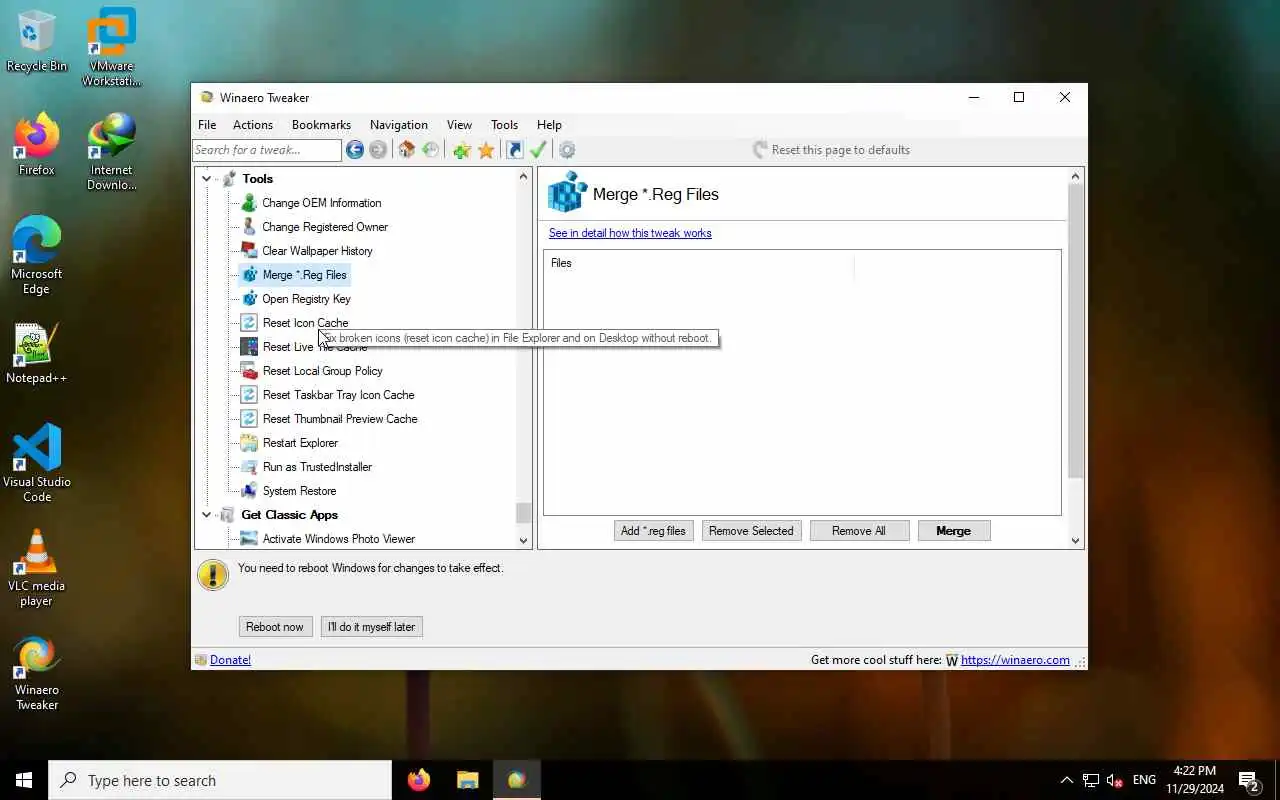The height and width of the screenshot is (800, 1280).
Task: Click the Open Registry Key icon
Action: 249,299
